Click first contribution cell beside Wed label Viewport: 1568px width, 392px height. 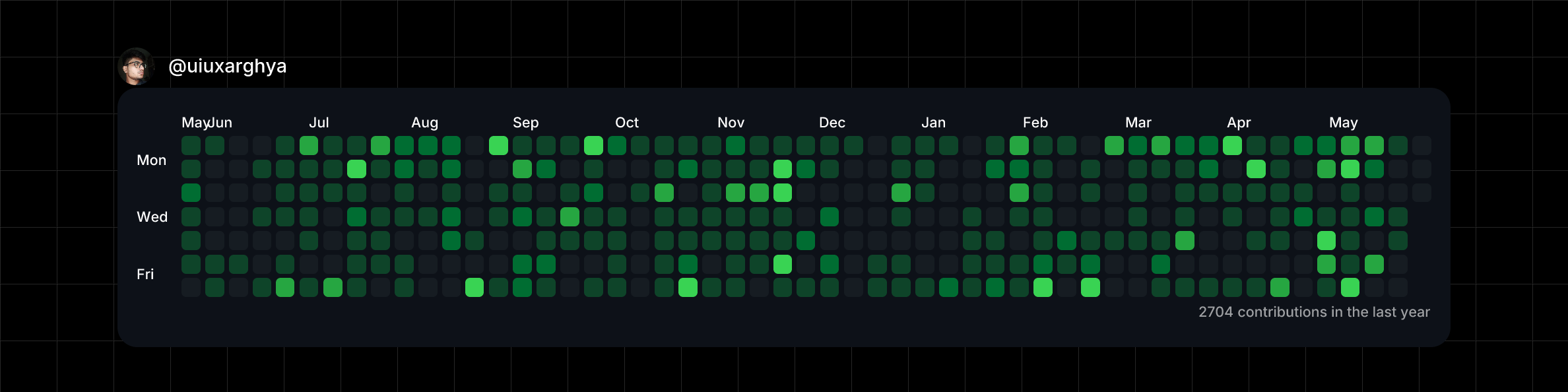pyautogui.click(x=191, y=216)
